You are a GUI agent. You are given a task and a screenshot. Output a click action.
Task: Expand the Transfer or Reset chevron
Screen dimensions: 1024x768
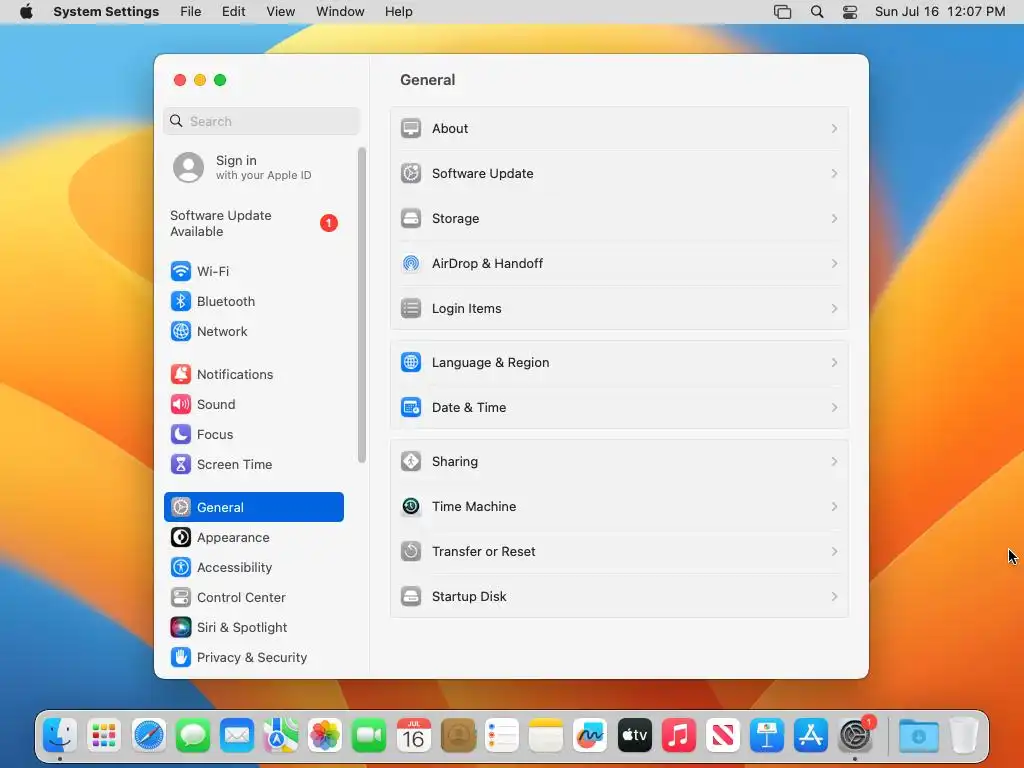pos(834,552)
